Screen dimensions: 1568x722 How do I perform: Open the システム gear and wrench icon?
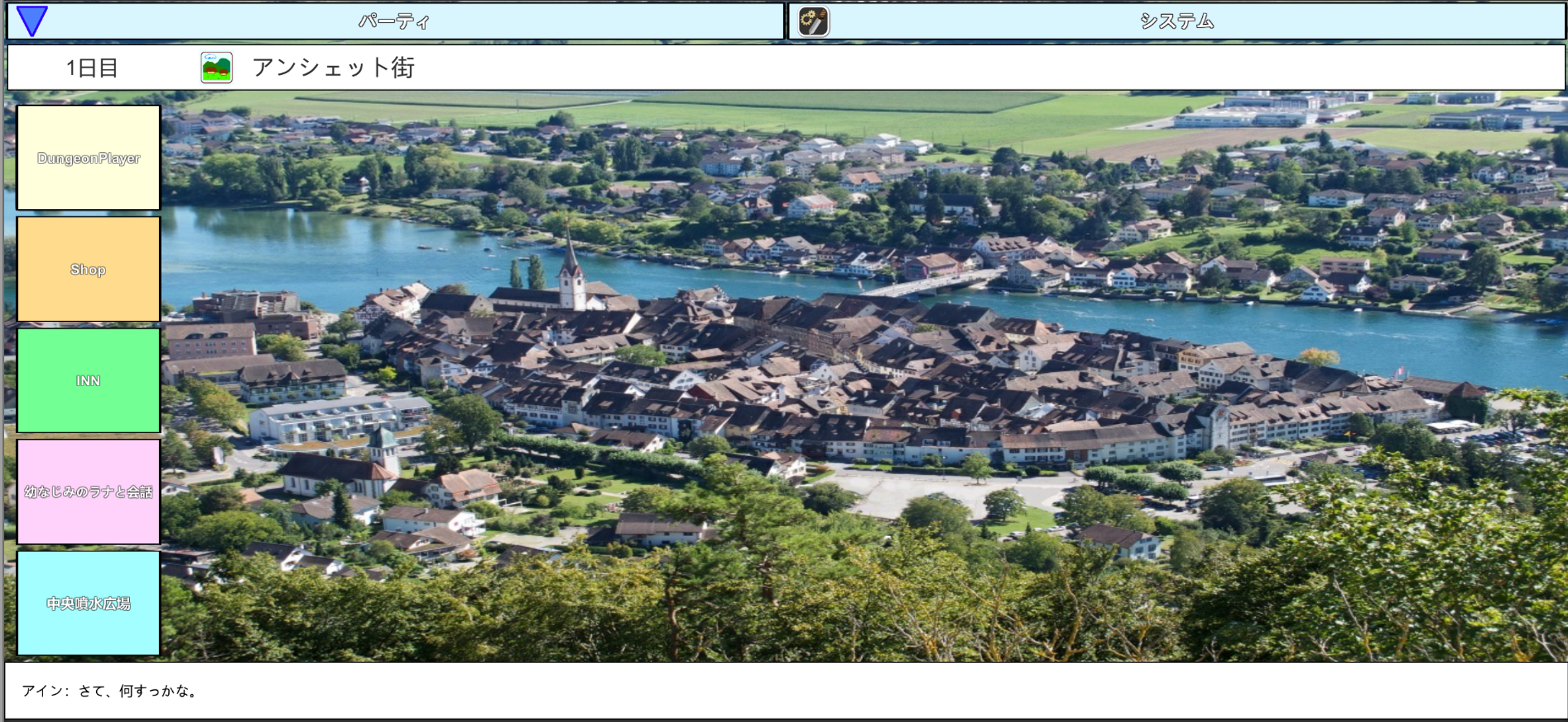(813, 22)
